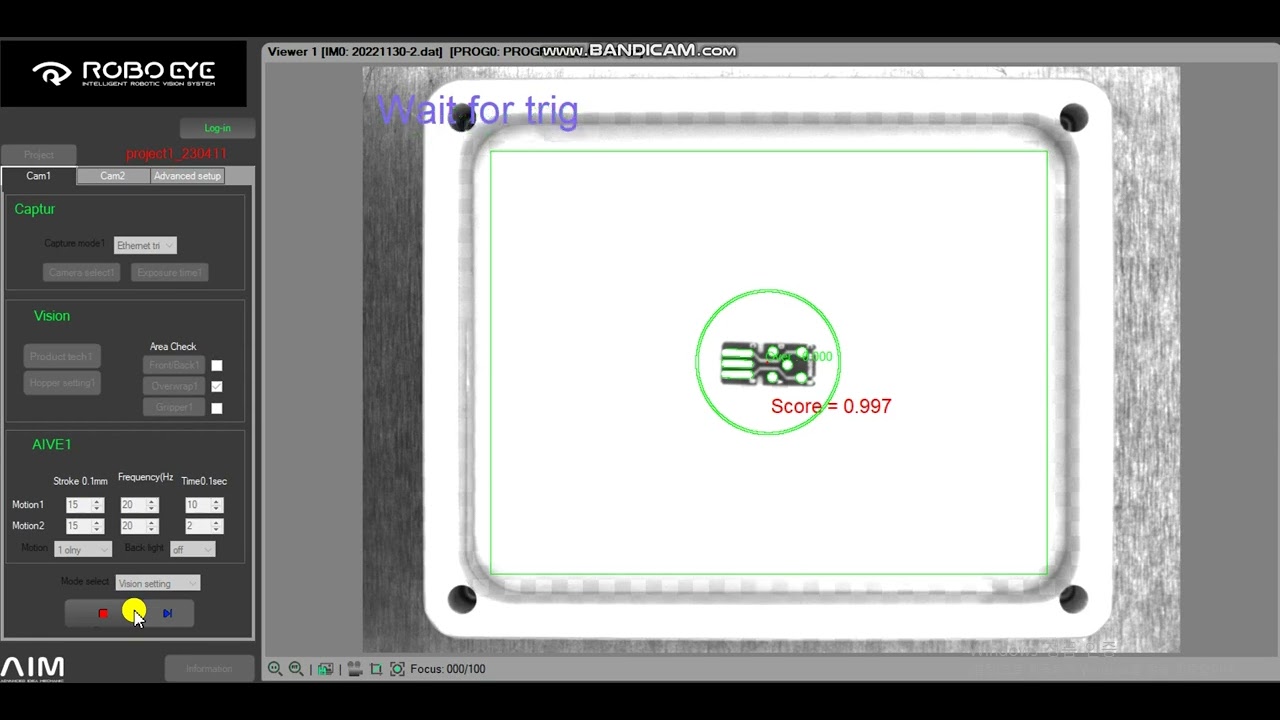Click the detected part inside the green circle

[x=768, y=364]
